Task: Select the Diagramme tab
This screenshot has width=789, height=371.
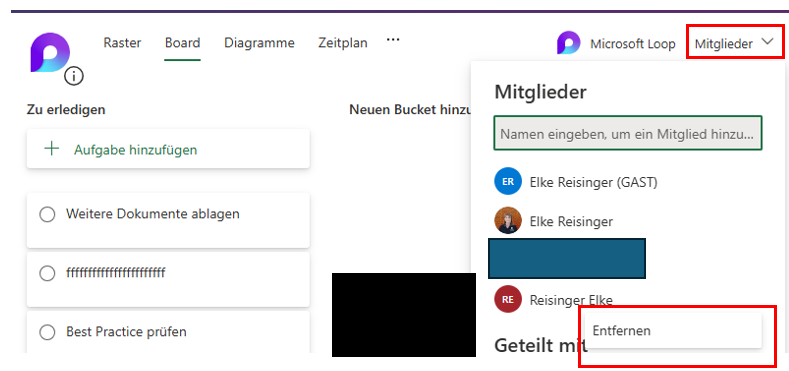Action: click(x=259, y=43)
